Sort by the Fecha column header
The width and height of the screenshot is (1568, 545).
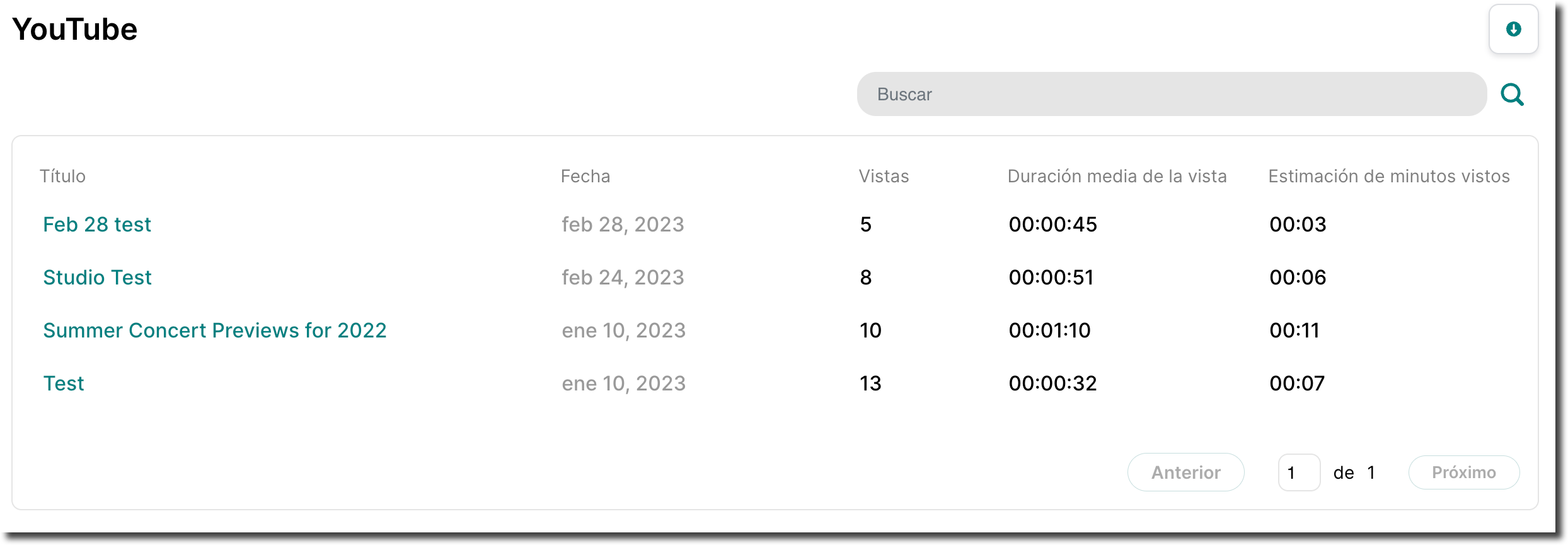pos(585,176)
